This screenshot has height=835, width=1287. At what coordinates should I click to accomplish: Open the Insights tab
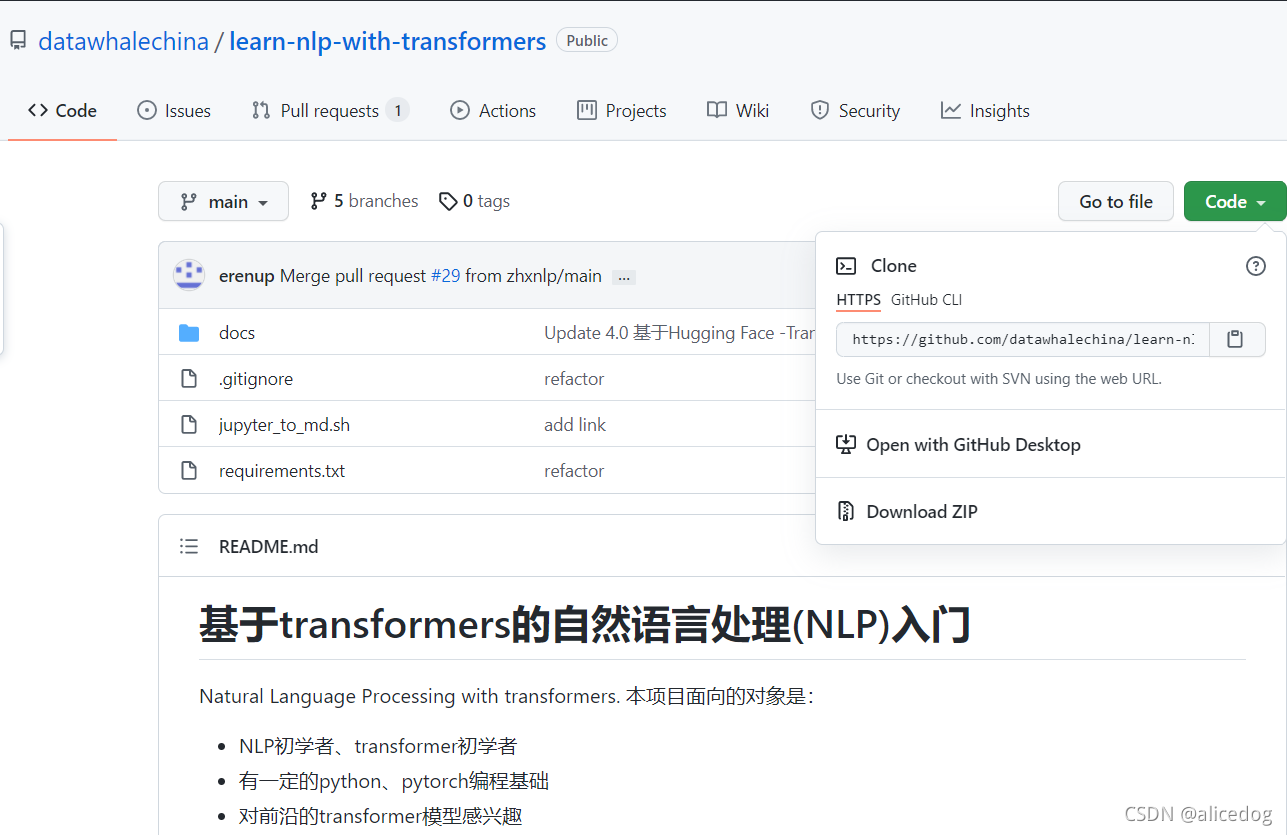pos(985,111)
